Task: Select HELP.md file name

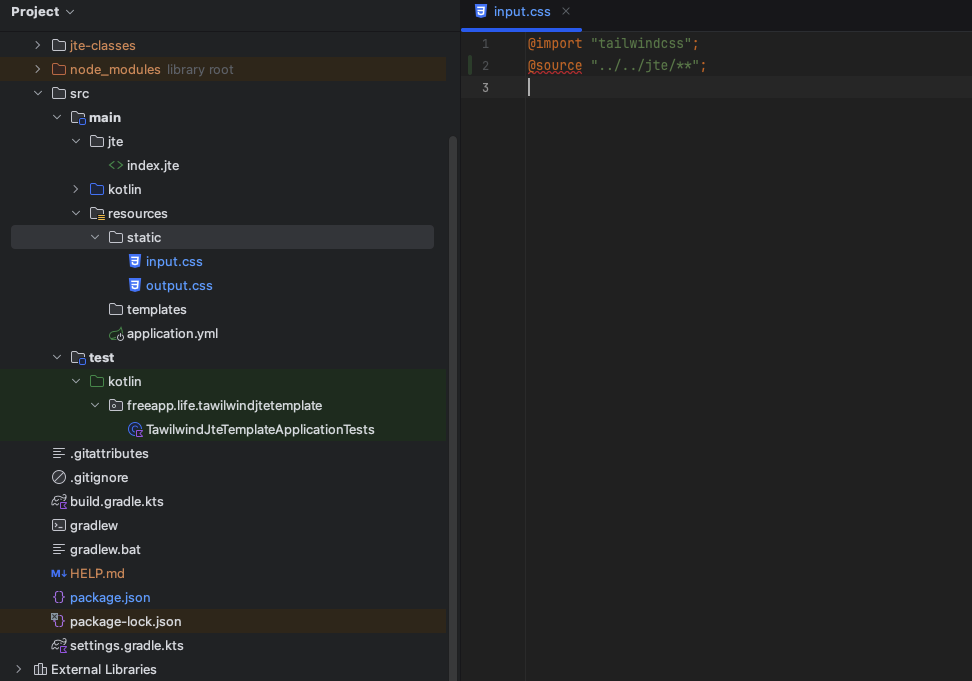Action: [x=97, y=574]
